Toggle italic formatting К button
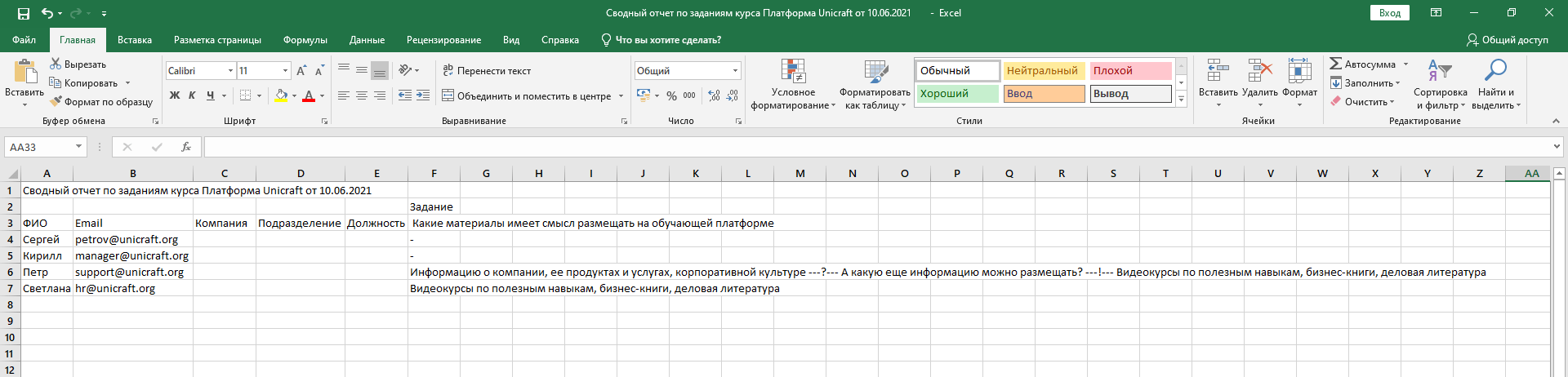The width and height of the screenshot is (1568, 377). pyautogui.click(x=192, y=95)
